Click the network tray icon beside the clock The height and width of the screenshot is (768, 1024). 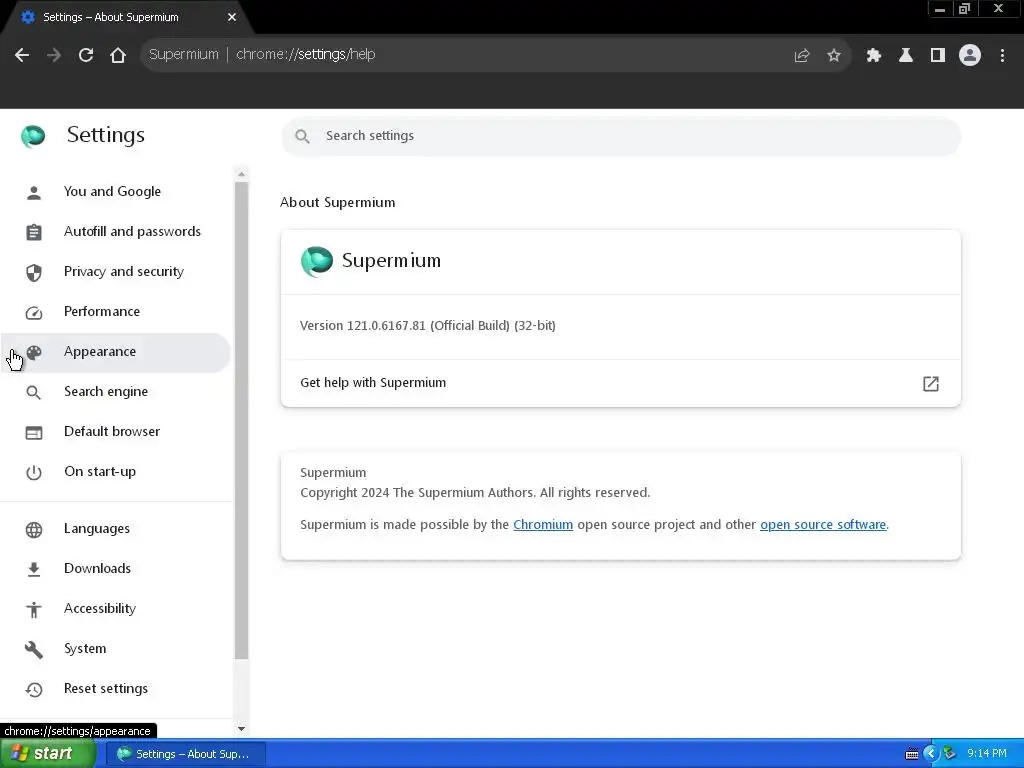[x=950, y=754]
